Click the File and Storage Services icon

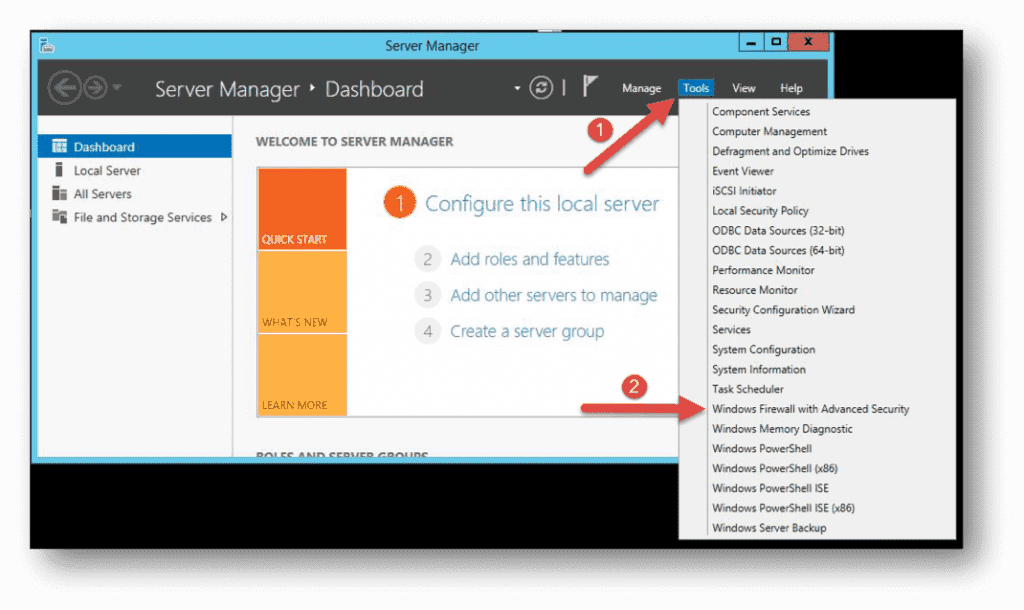pyautogui.click(x=59, y=218)
